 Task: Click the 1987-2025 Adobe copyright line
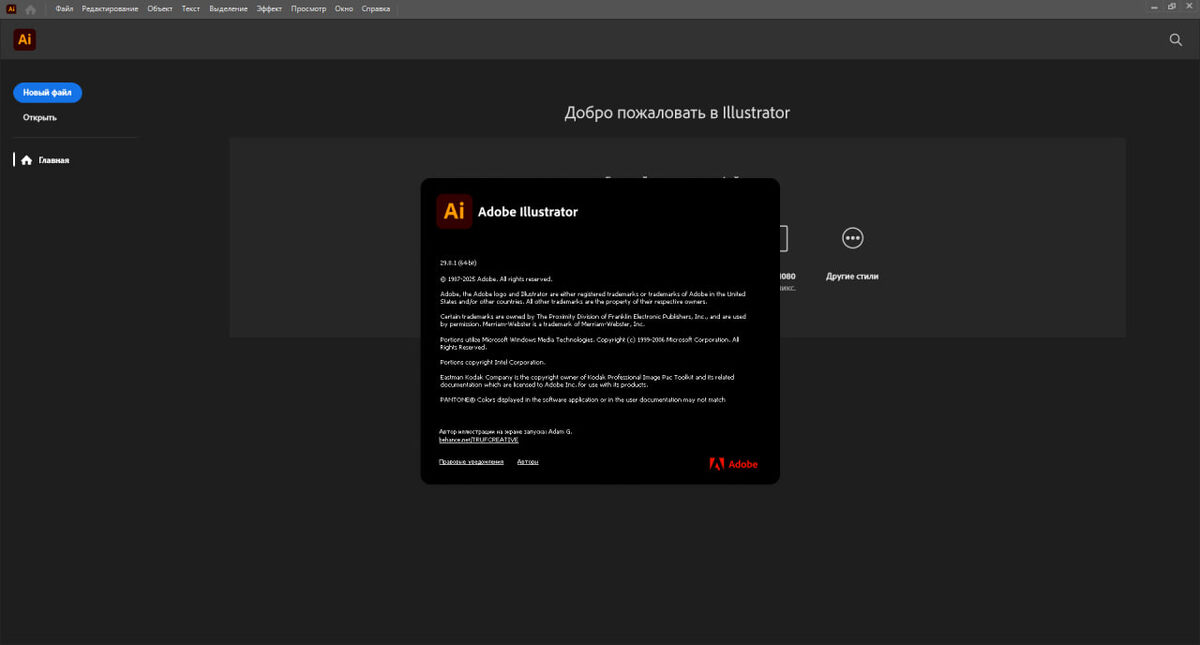496,278
